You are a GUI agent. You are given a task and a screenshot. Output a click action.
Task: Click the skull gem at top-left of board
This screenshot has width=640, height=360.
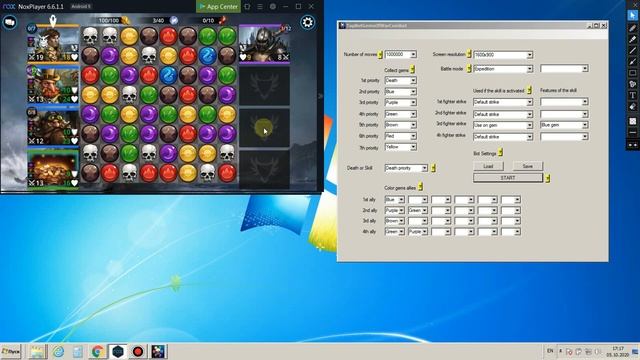pos(90,36)
